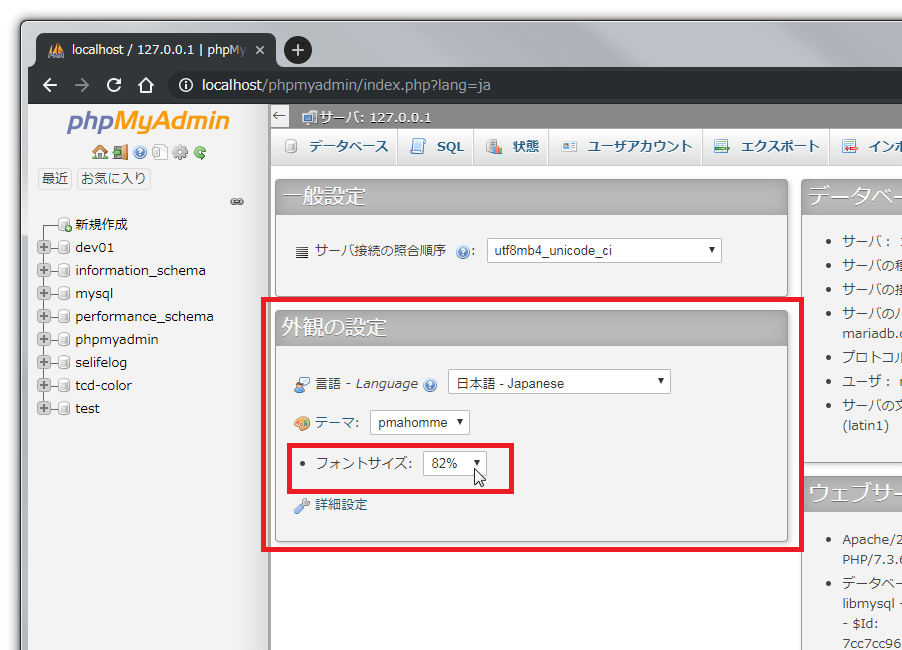Click the logout door icon
Screen dimensions: 902x650
pos(119,153)
